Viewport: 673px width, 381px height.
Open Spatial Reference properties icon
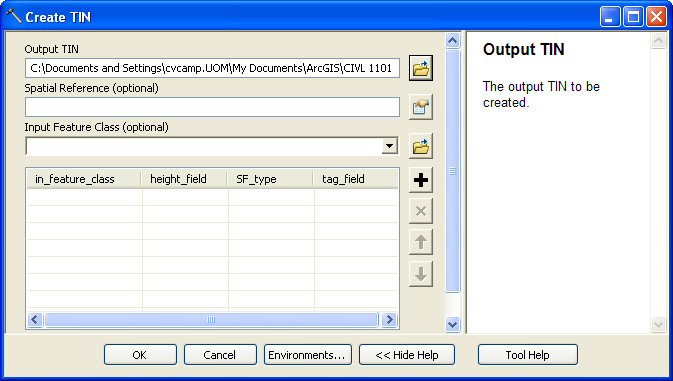(421, 107)
